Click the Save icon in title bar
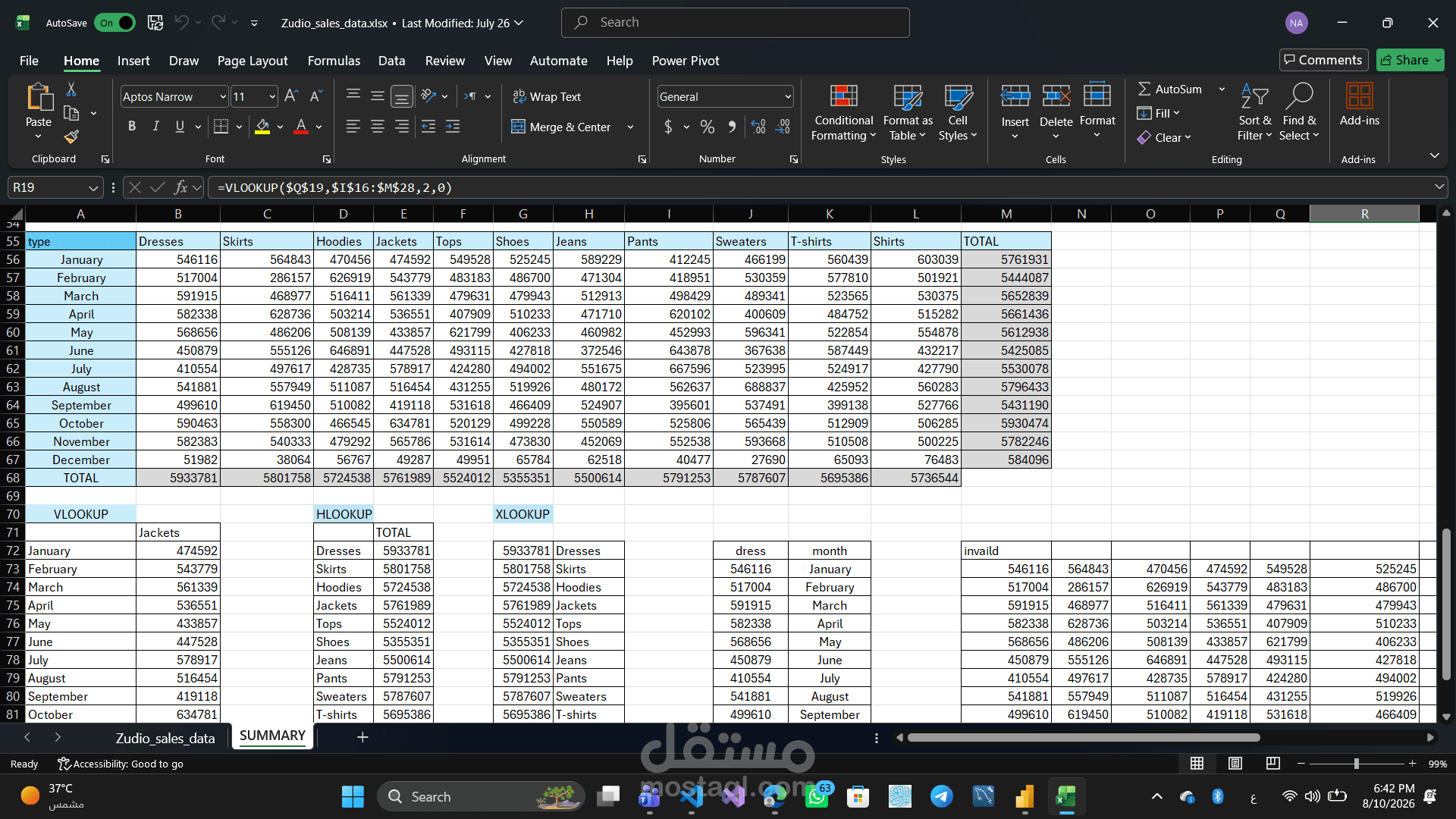 pyautogui.click(x=155, y=23)
